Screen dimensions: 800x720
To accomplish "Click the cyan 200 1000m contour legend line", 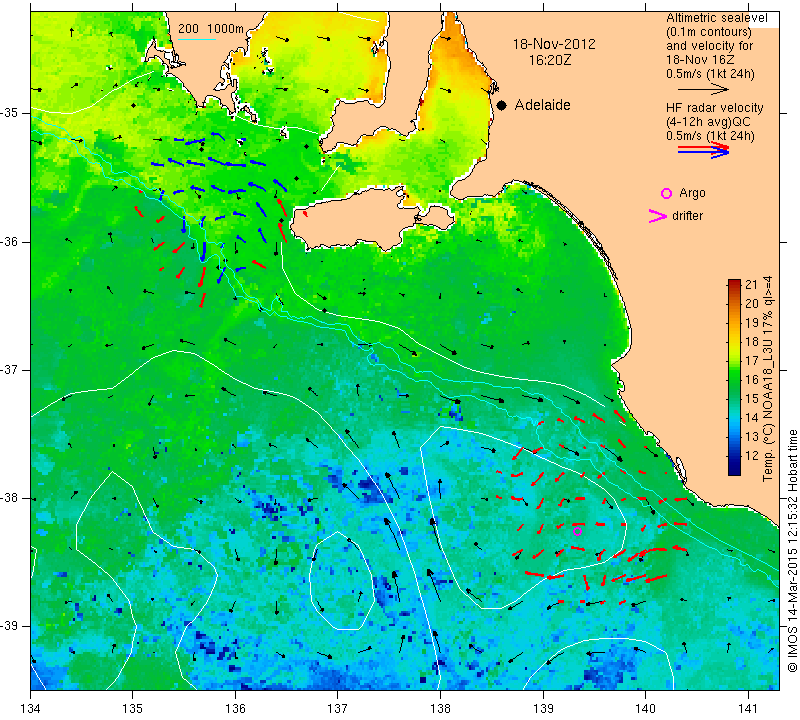I will pos(197,39).
